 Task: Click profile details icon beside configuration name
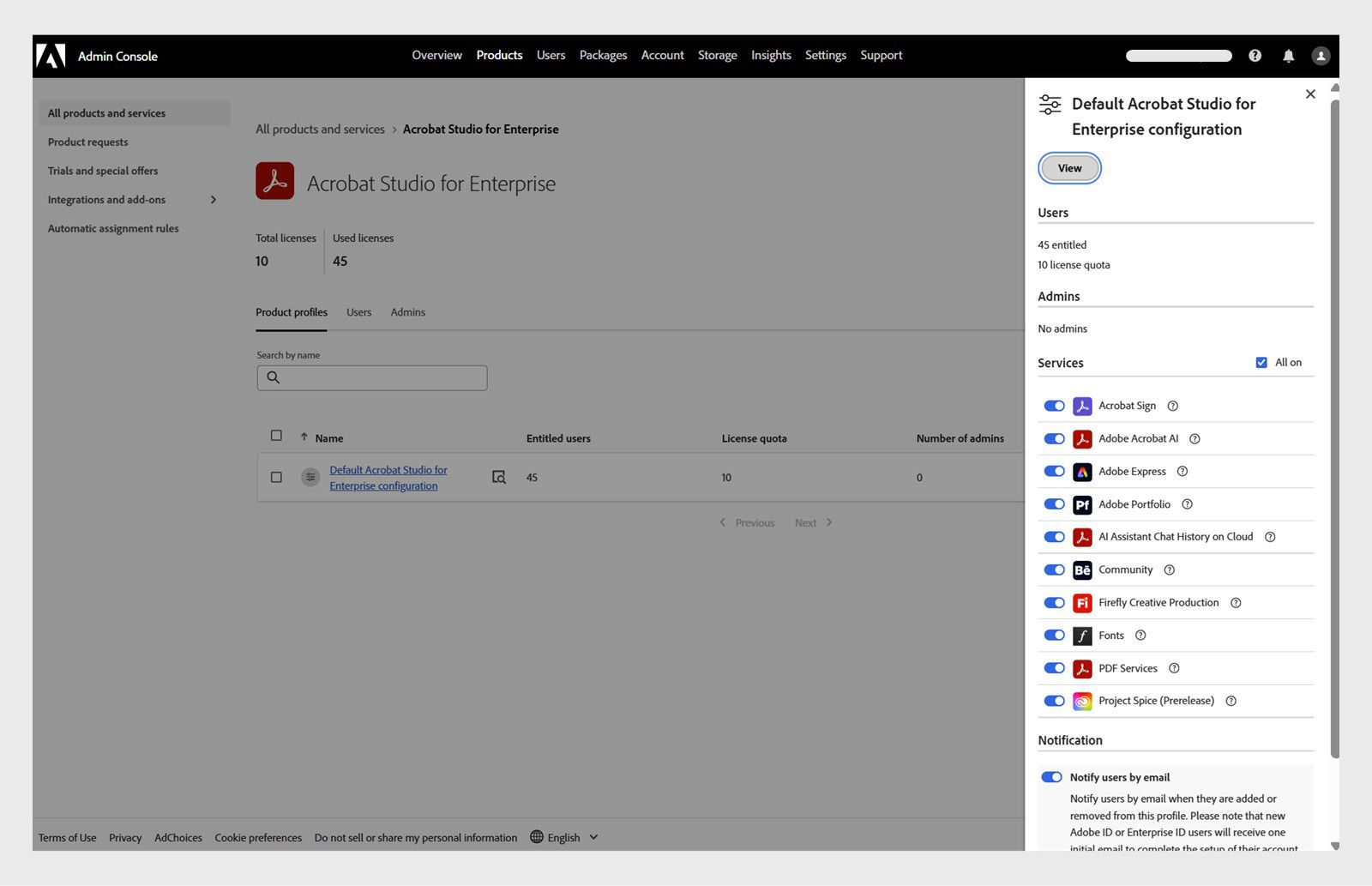pos(498,477)
